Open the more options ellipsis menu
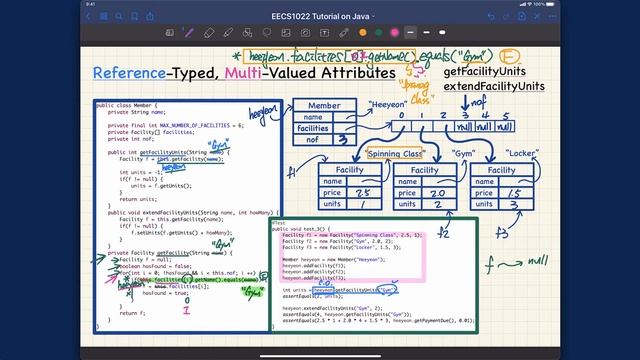This screenshot has height=360, width=640. (x=552, y=16)
